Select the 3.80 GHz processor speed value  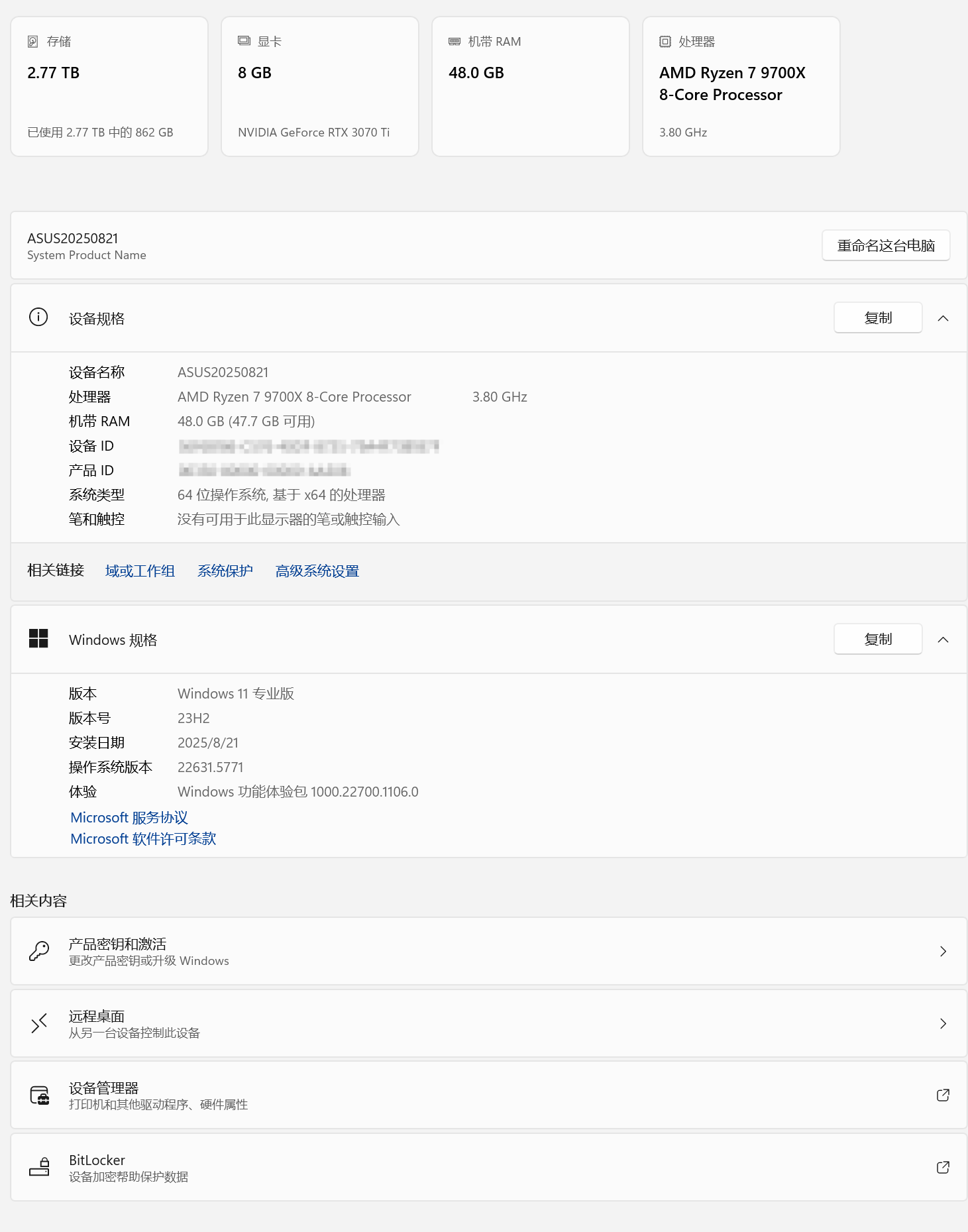[500, 397]
